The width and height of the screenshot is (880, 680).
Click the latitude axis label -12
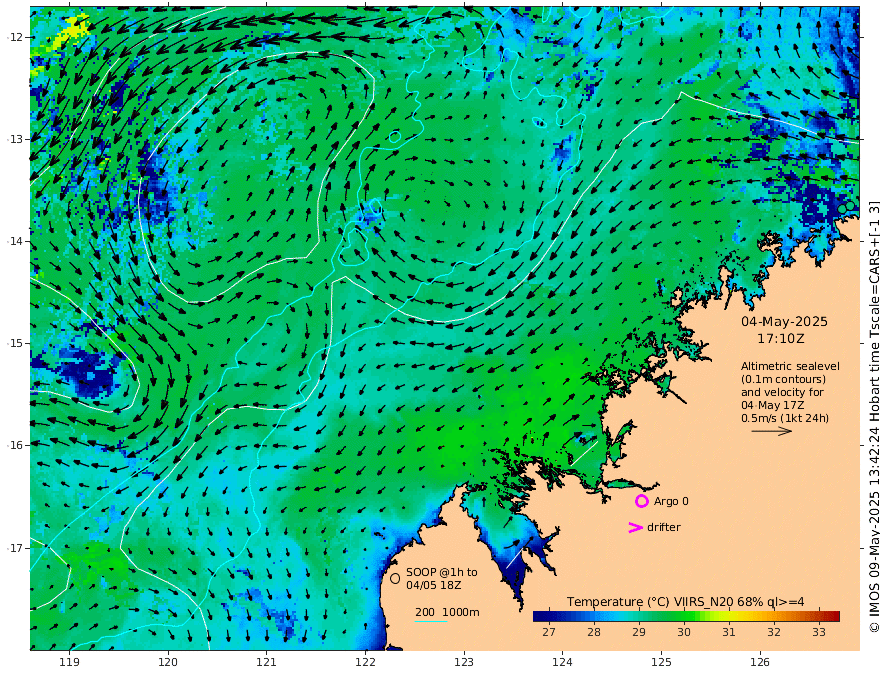tap(15, 37)
